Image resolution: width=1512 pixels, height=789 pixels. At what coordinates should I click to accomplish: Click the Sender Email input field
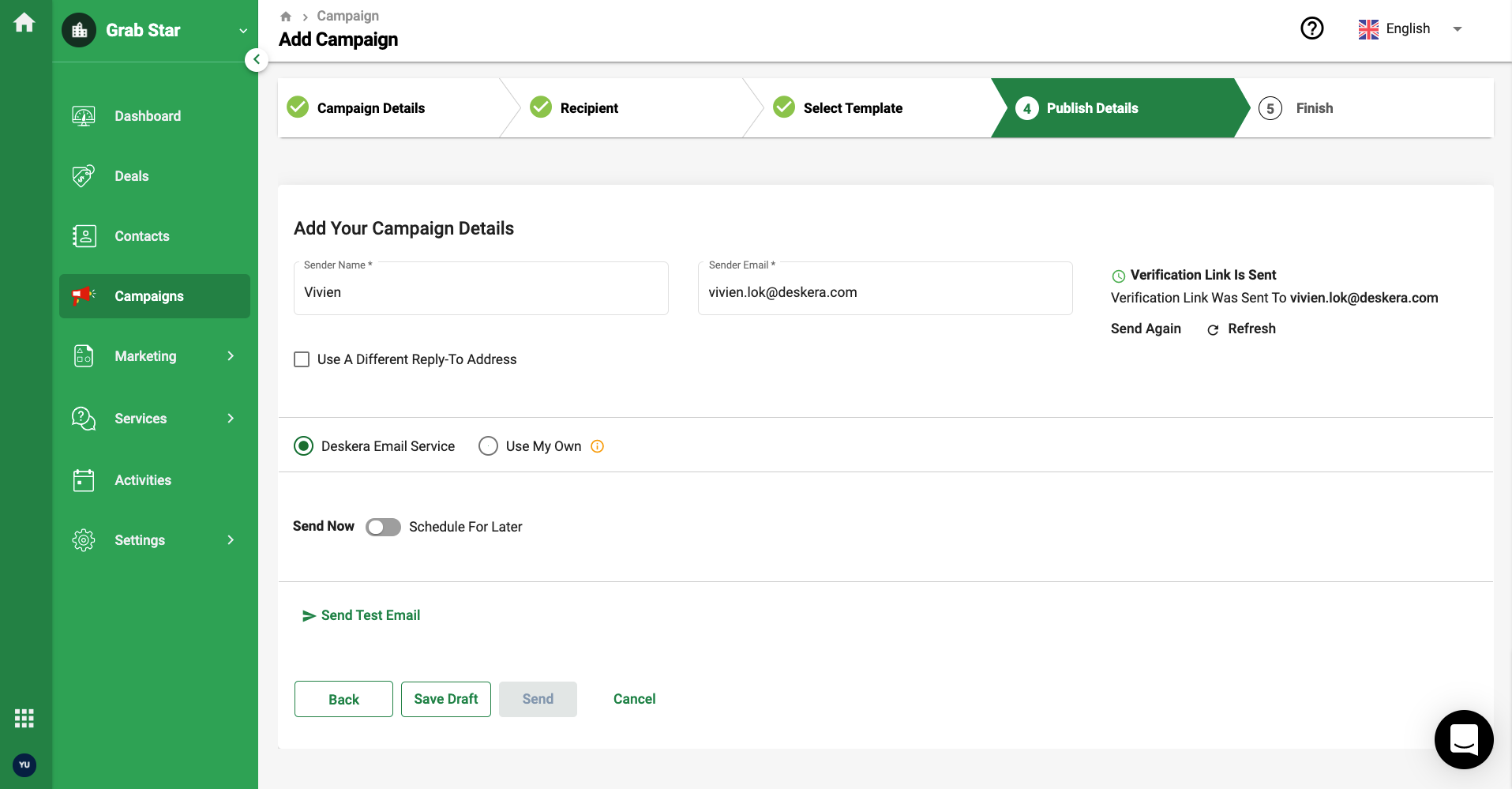pos(885,288)
